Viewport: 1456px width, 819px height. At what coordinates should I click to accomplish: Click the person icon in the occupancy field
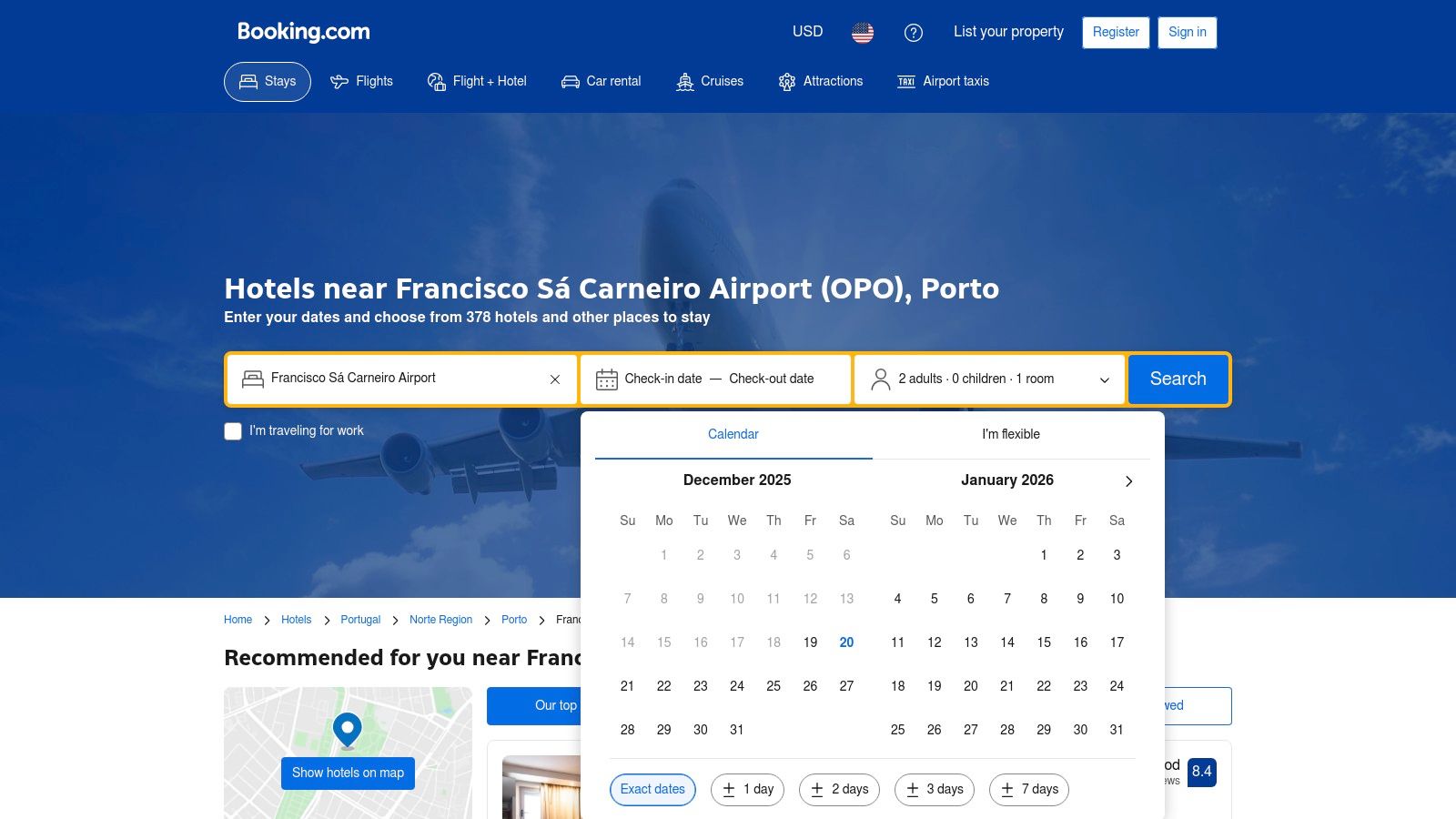coord(880,379)
